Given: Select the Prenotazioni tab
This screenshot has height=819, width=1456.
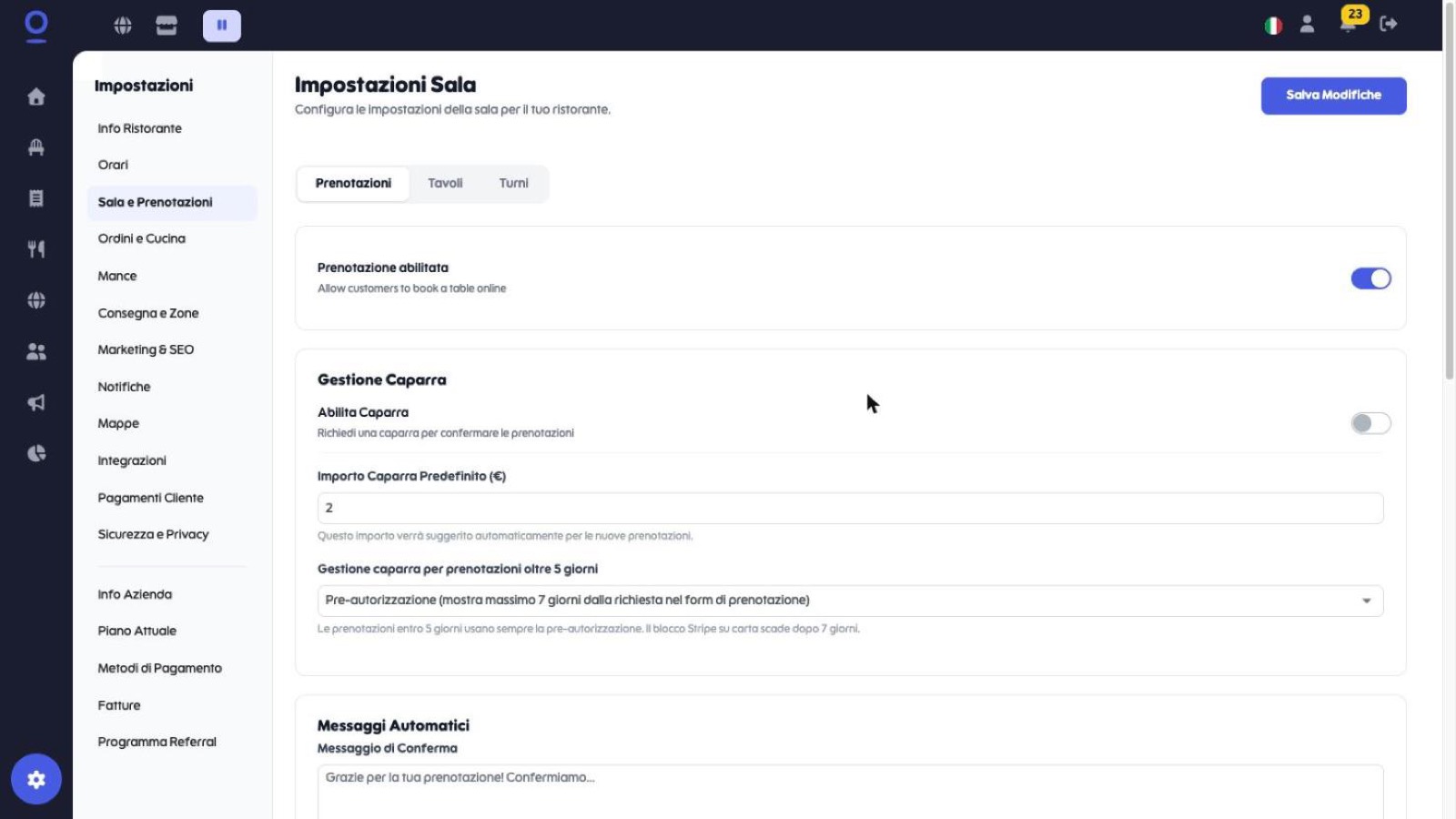Looking at the screenshot, I should [x=353, y=183].
